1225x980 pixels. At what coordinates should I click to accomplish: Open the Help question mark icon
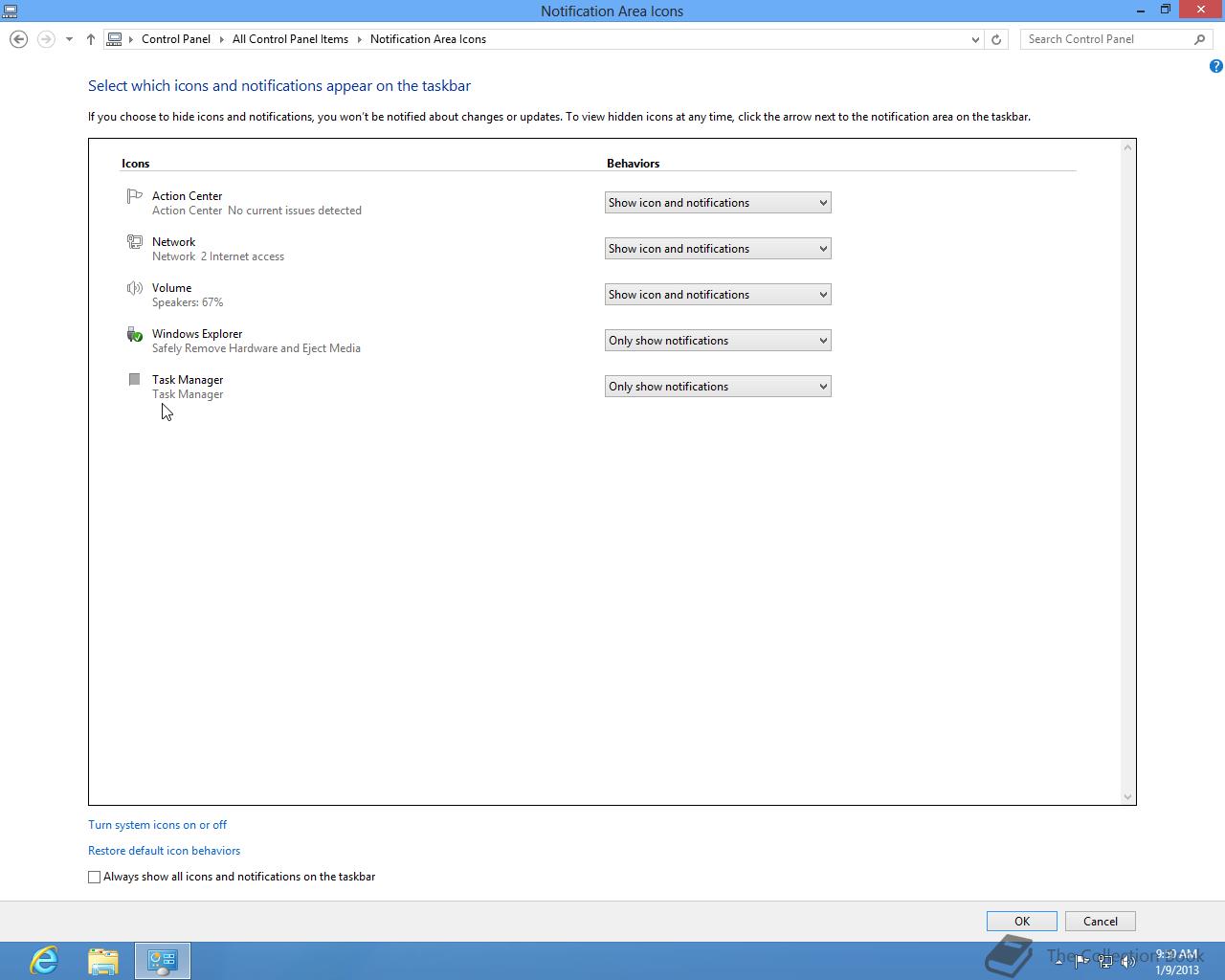pos(1215,66)
